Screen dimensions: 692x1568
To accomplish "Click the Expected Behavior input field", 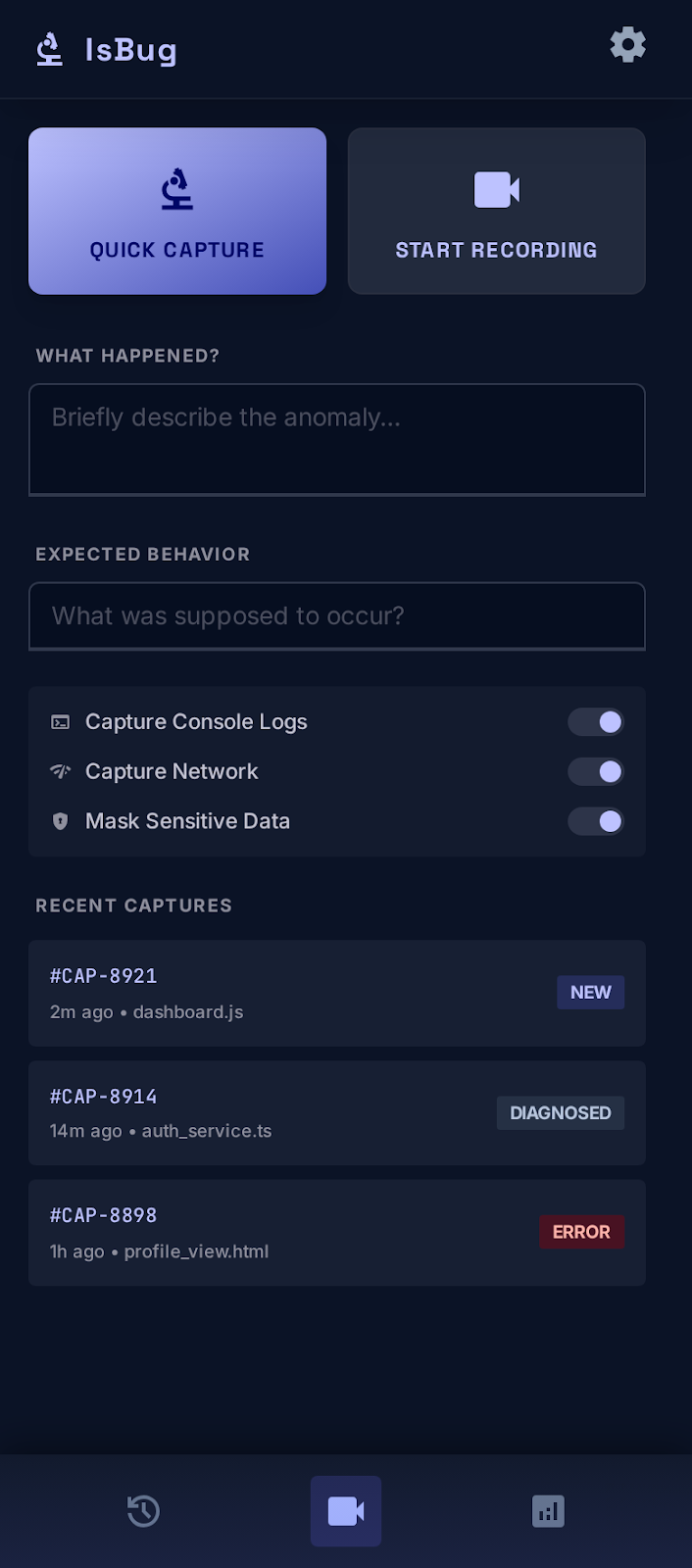I will [x=337, y=615].
